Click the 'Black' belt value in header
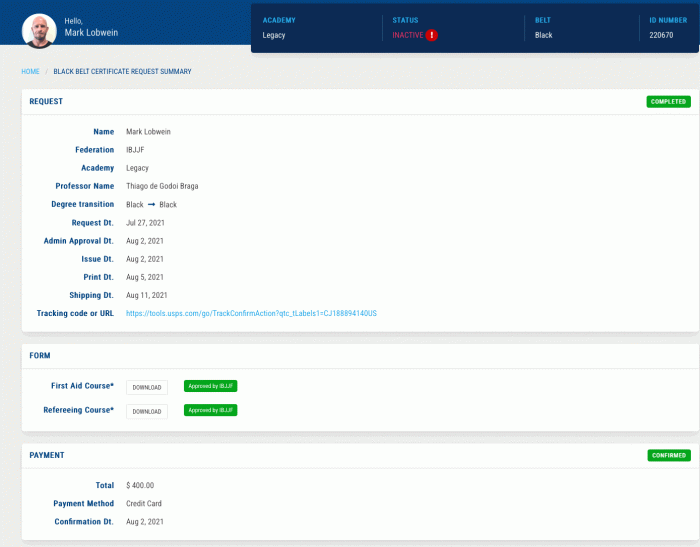The image size is (700, 547). point(544,35)
